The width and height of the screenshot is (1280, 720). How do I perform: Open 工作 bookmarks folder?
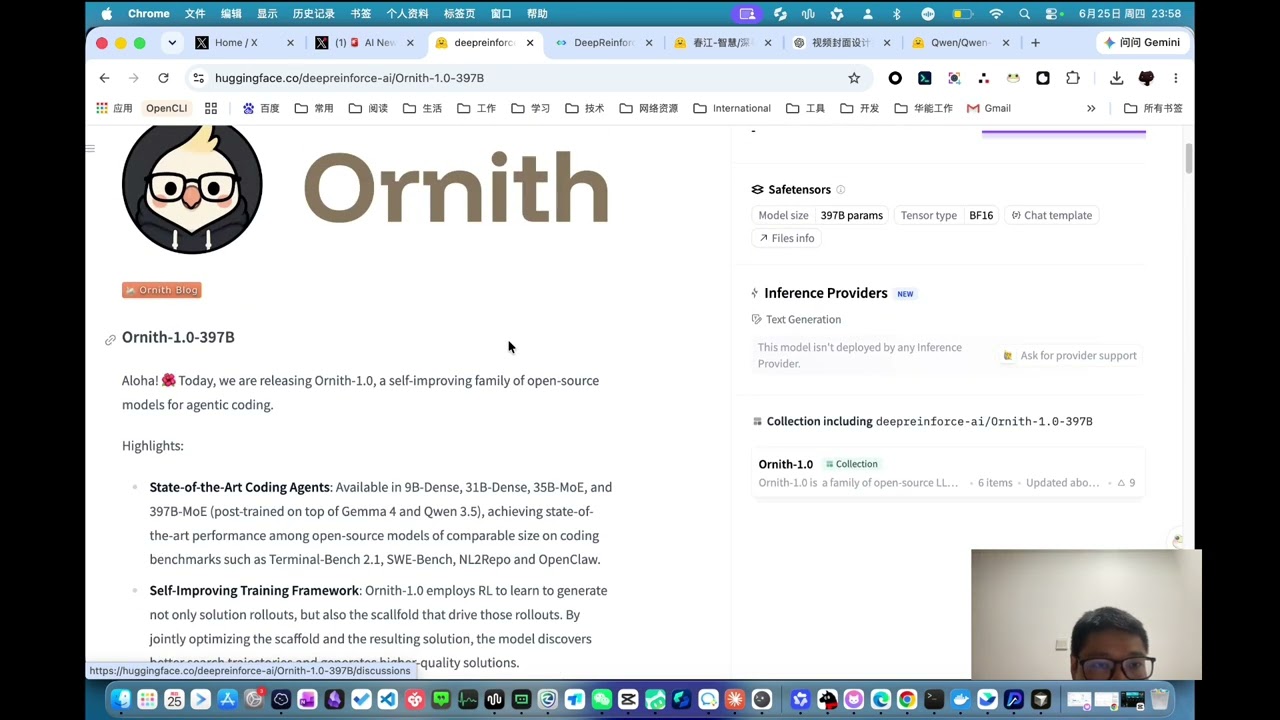click(x=476, y=108)
